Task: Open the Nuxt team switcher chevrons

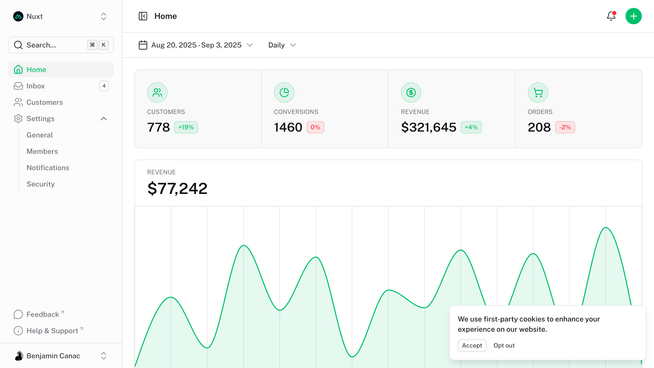Action: coord(103,16)
